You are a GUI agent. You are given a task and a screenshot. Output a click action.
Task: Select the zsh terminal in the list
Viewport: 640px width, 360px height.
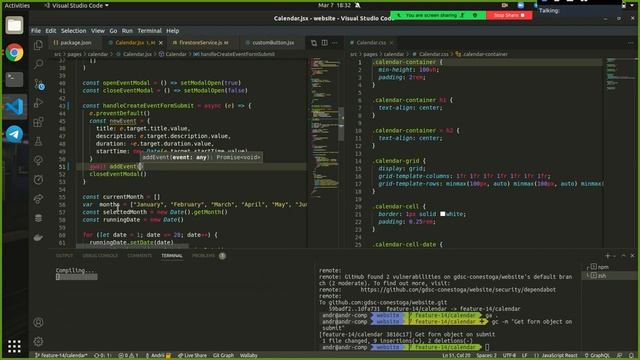click(x=609, y=276)
